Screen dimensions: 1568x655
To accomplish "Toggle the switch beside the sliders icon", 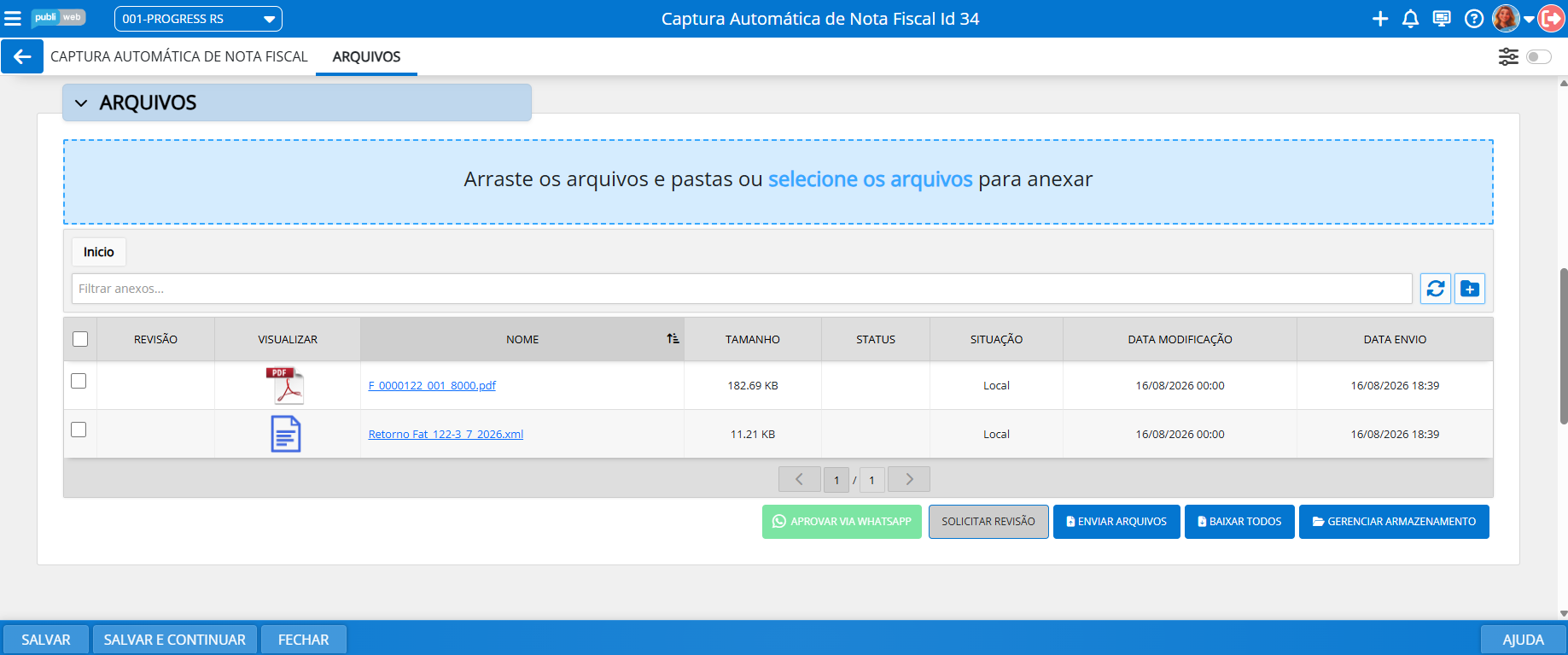I will point(1539,56).
